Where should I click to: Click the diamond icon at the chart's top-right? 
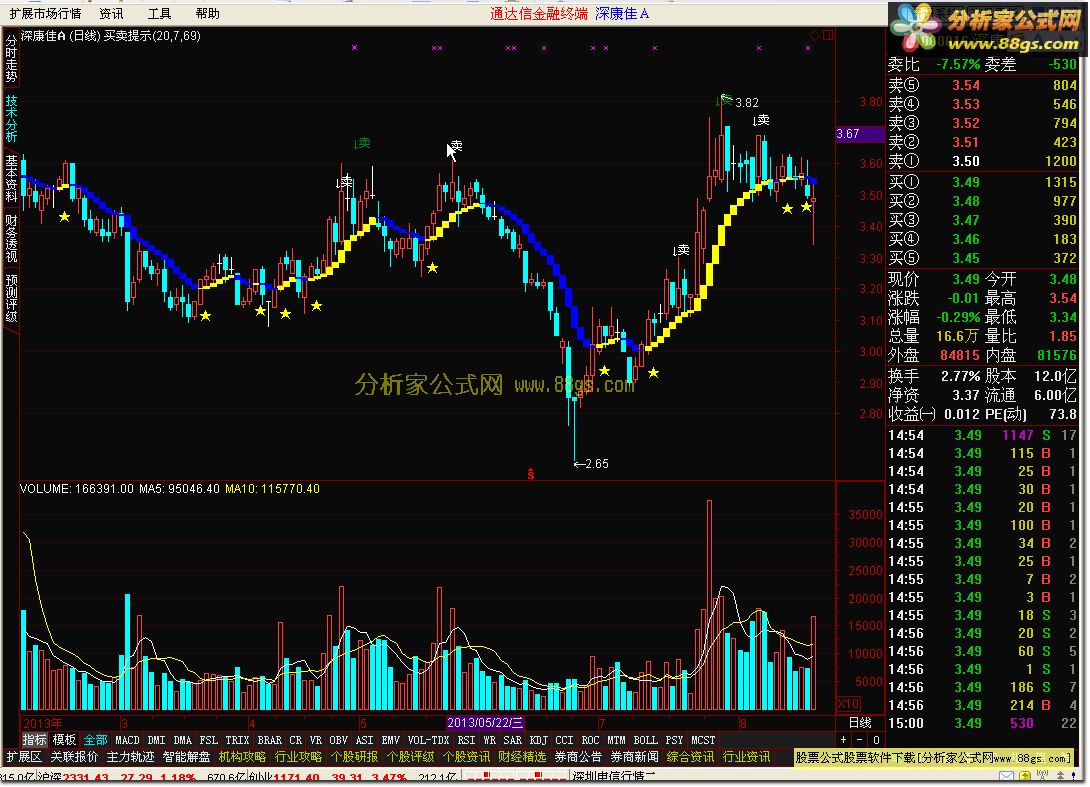[815, 35]
